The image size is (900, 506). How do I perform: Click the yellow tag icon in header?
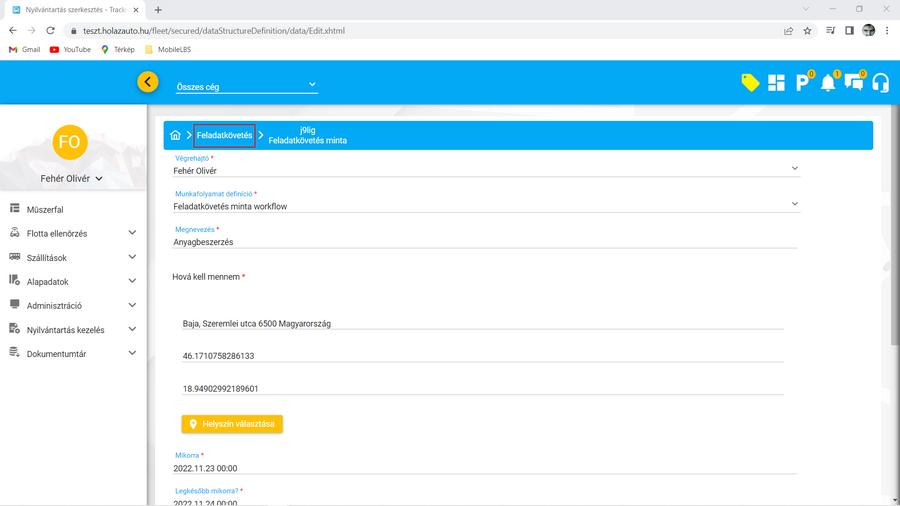point(750,83)
